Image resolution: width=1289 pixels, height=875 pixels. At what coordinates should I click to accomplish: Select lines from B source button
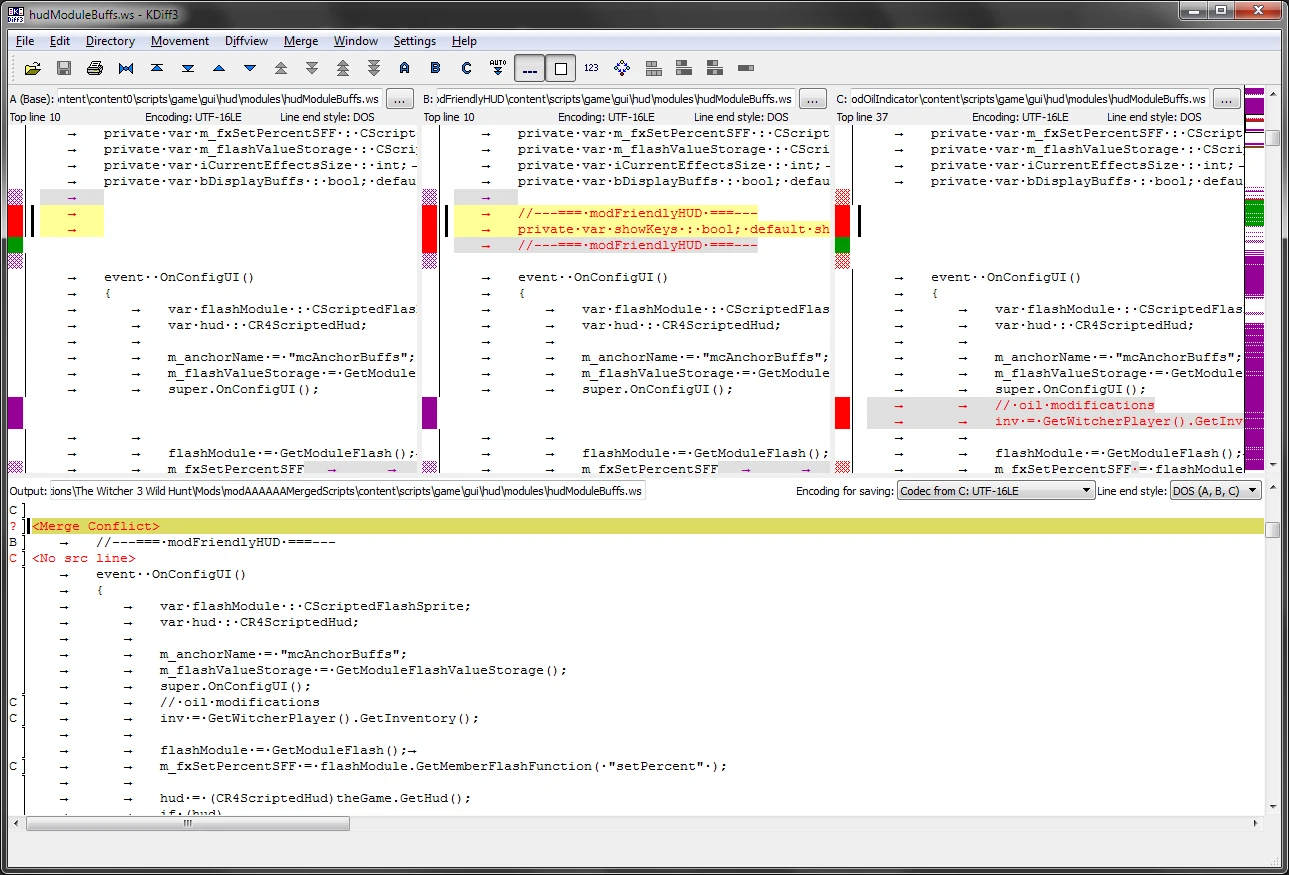click(x=435, y=69)
